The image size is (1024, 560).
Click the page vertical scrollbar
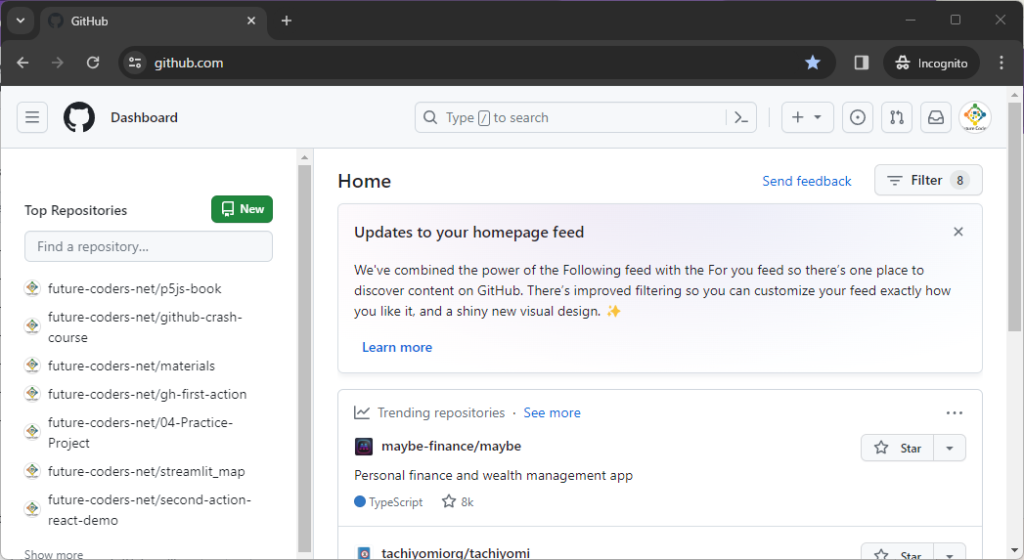point(1014,215)
